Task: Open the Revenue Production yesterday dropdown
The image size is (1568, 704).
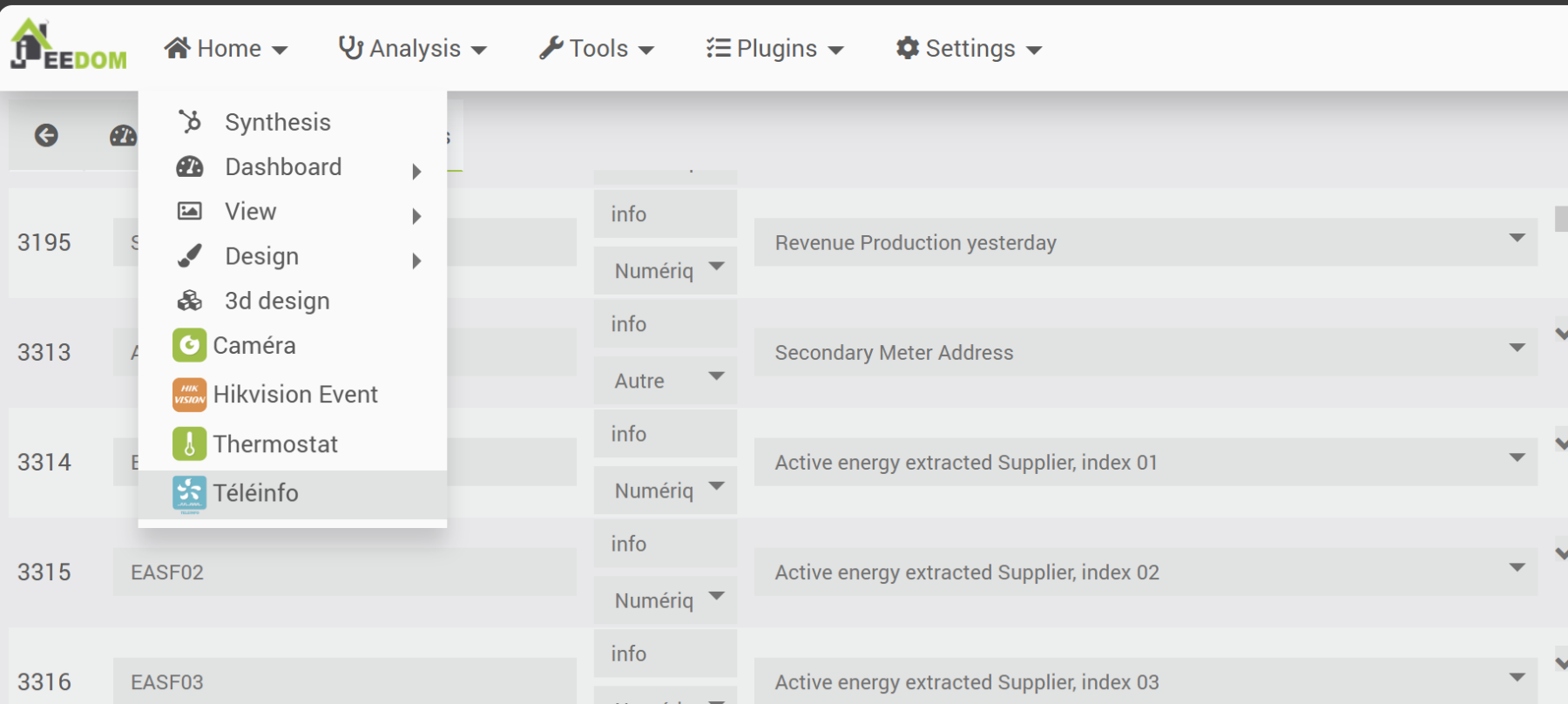Action: (1145, 242)
